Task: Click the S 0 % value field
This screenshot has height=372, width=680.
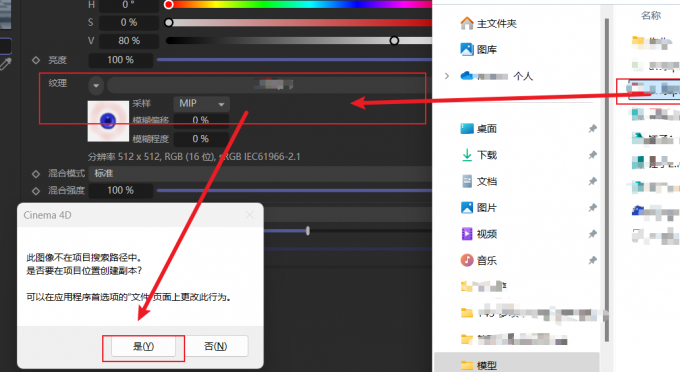Action: pyautogui.click(x=128, y=23)
